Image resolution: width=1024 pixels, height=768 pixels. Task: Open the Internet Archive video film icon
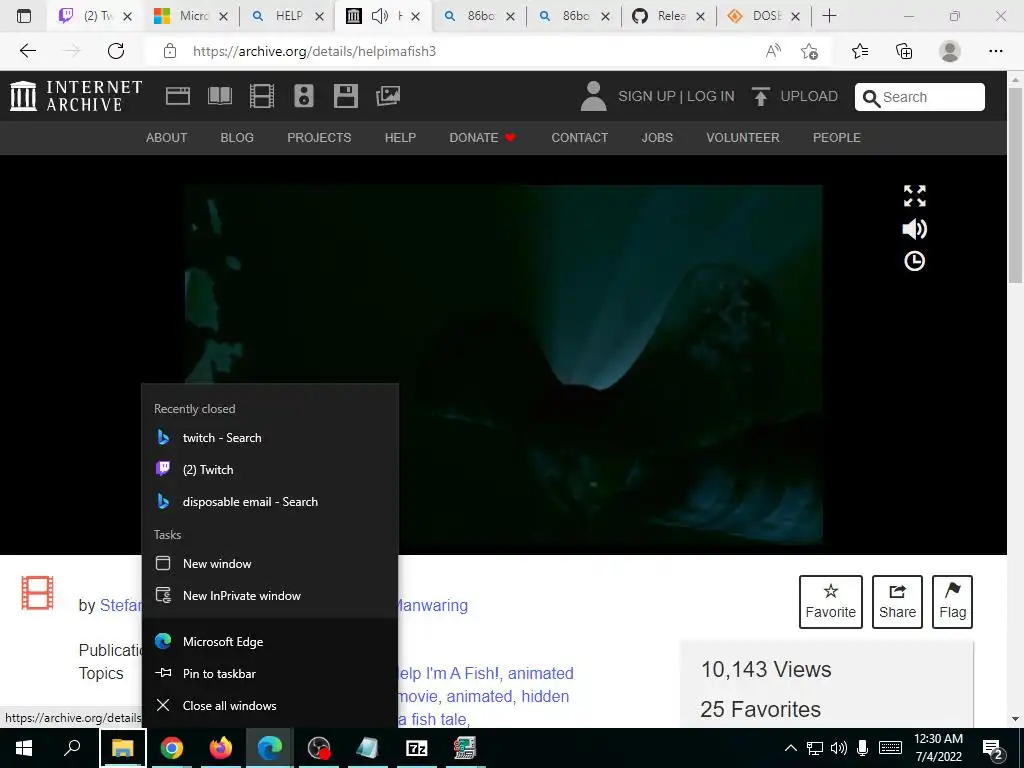262,96
